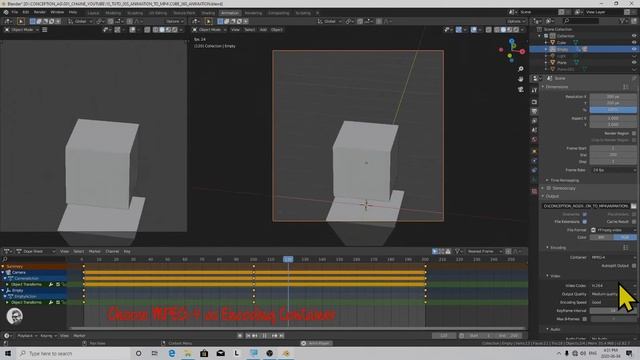The image size is (640, 360).
Task: Open the Playback popover in timeline footer
Action: click(27, 336)
